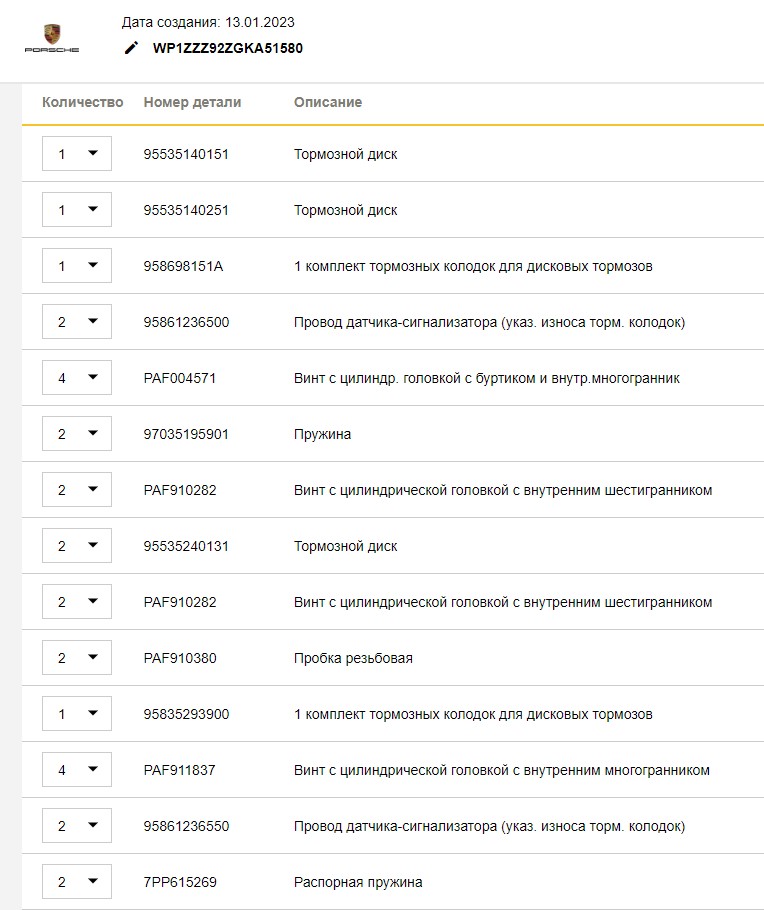Open quantity dropdown for part 7PP615269
764x910 pixels.
coord(77,882)
